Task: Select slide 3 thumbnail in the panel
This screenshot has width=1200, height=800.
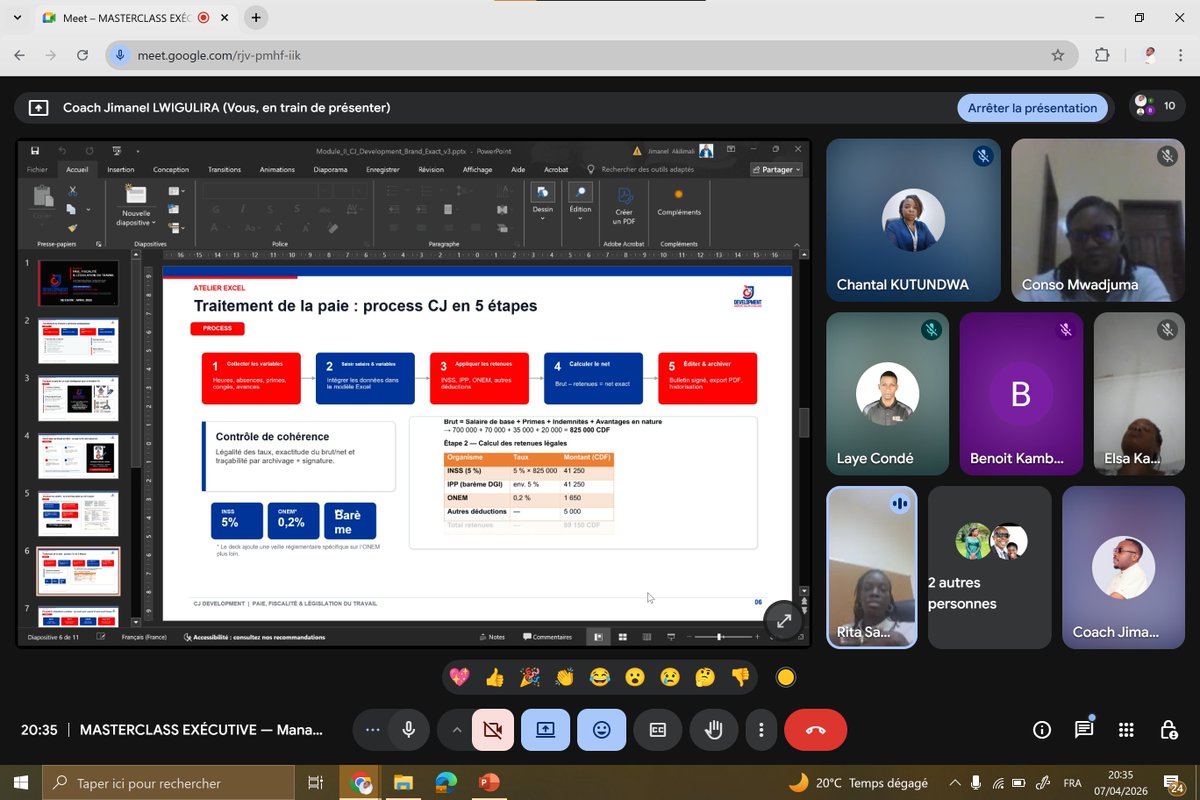Action: tap(80, 398)
